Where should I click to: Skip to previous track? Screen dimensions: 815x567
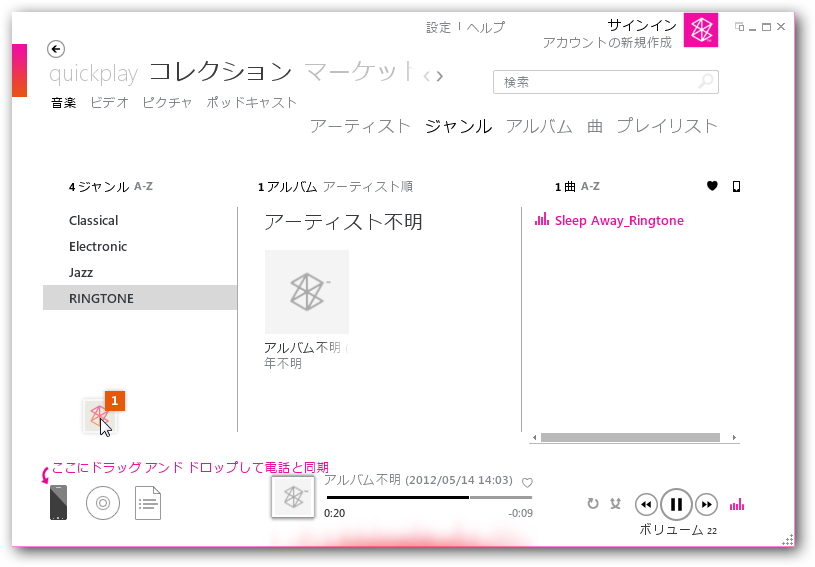point(646,504)
